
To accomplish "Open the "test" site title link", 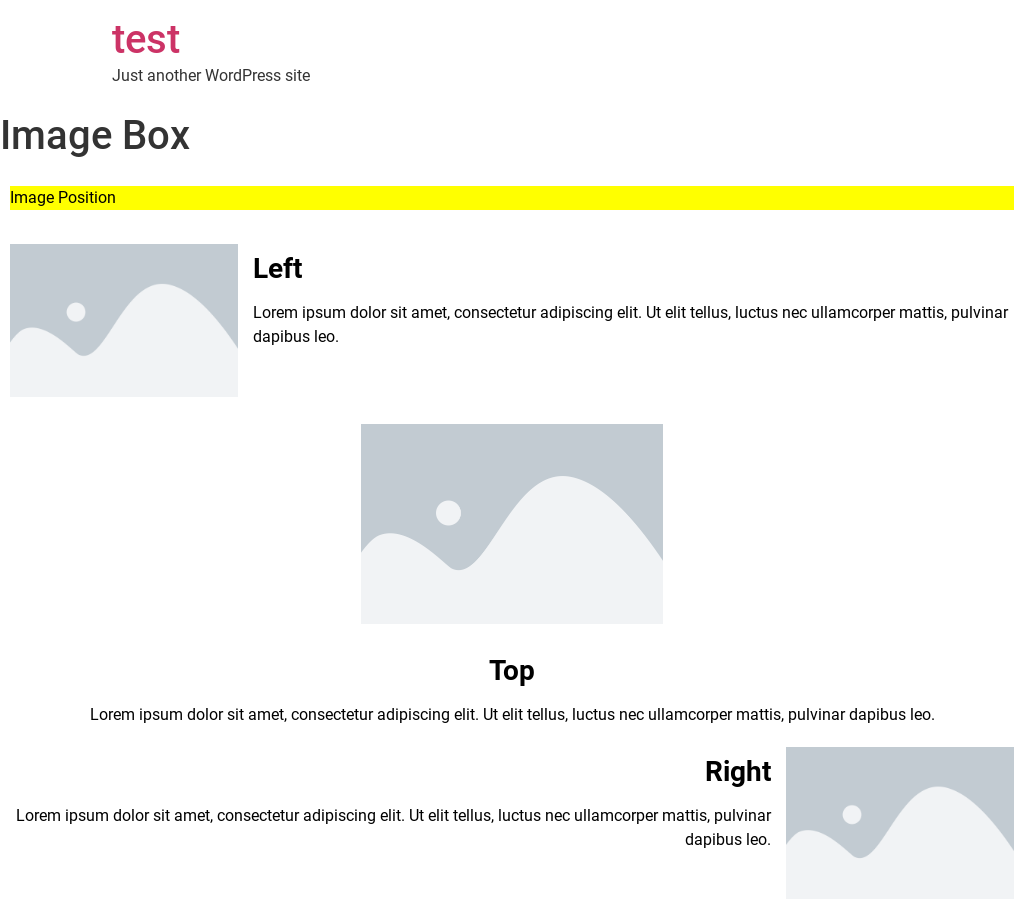I will click(x=146, y=39).
